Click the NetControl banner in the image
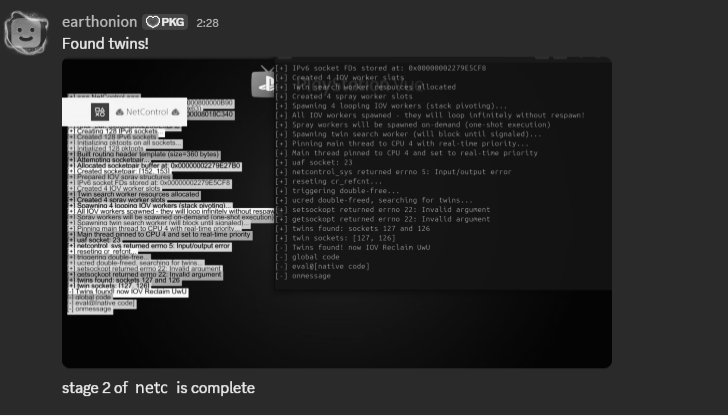Screen dimensions: 728x416 tap(124, 112)
